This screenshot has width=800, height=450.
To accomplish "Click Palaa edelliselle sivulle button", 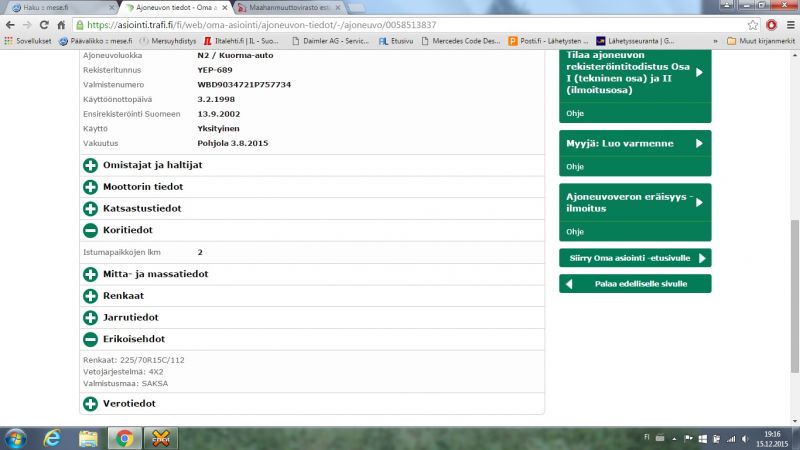I will pyautogui.click(x=635, y=284).
